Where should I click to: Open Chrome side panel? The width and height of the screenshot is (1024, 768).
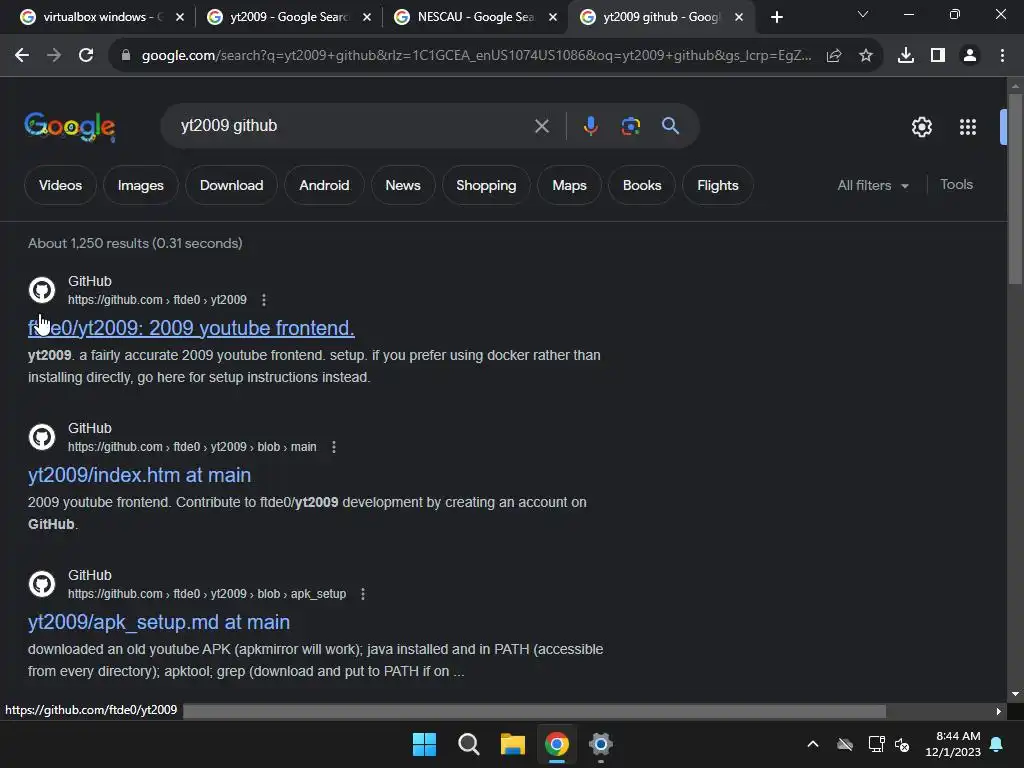[938, 56]
